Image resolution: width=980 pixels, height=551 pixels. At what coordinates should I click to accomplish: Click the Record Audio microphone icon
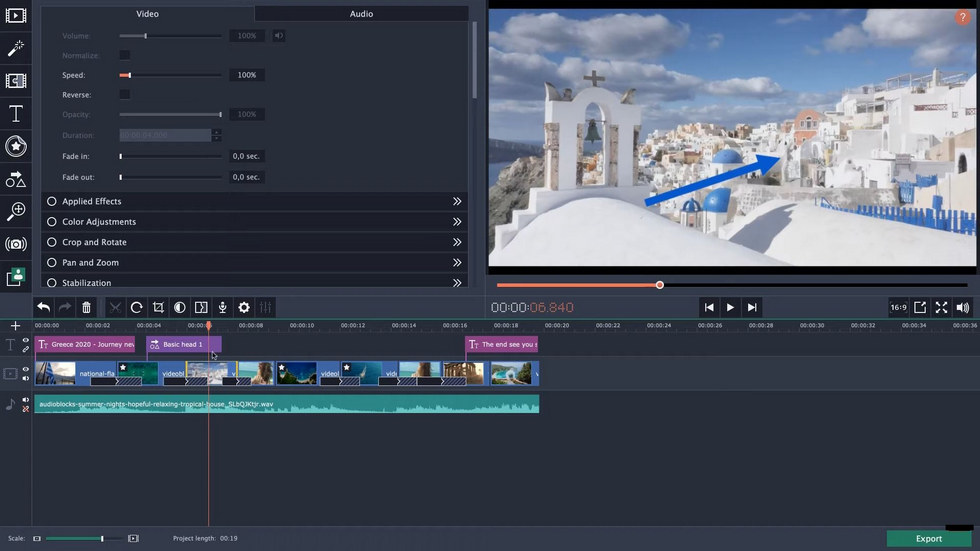pyautogui.click(x=222, y=308)
